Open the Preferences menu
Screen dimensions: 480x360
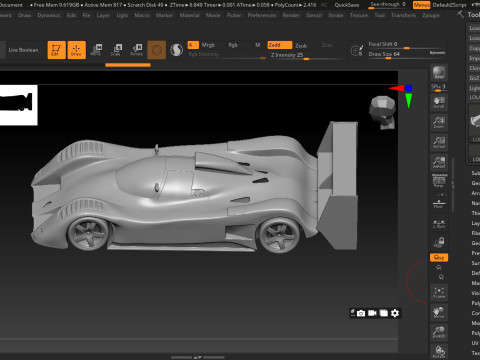262,15
